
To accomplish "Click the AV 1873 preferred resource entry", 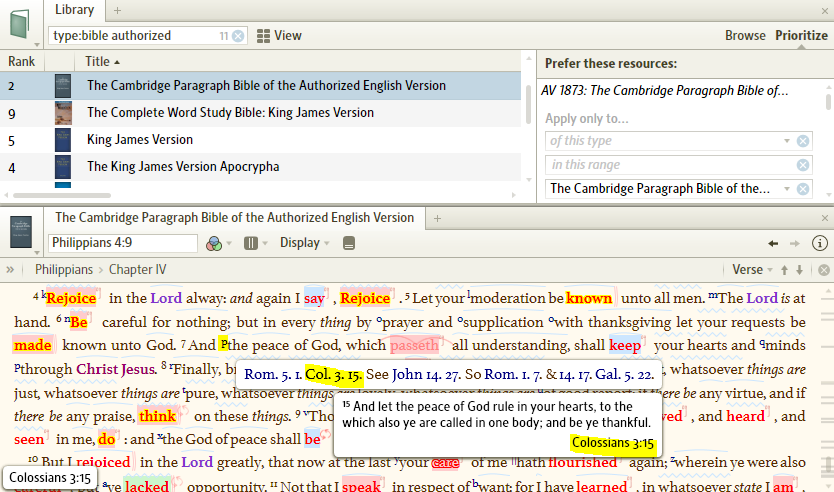I will coord(665,90).
